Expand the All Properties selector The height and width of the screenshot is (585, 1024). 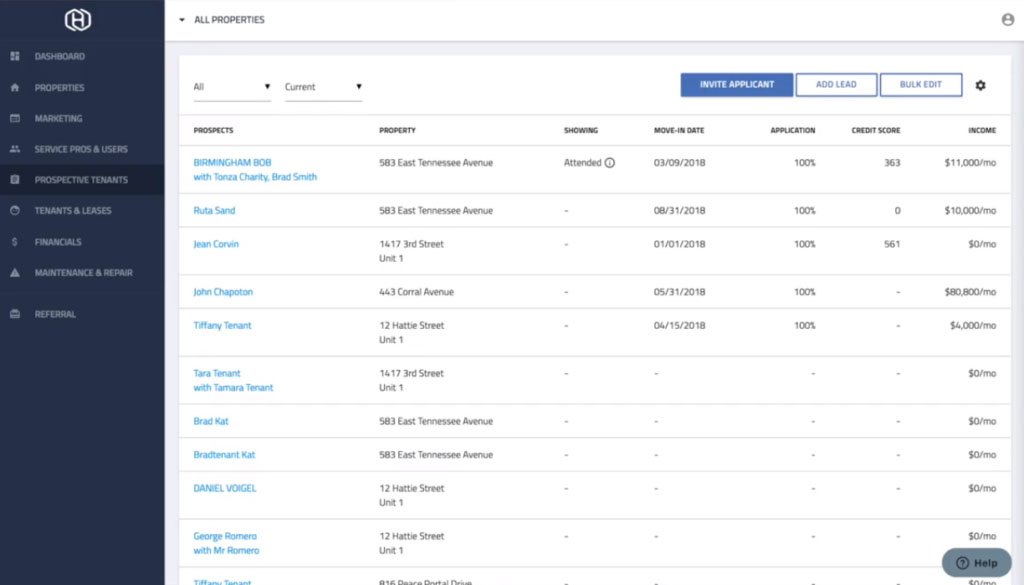pyautogui.click(x=222, y=20)
